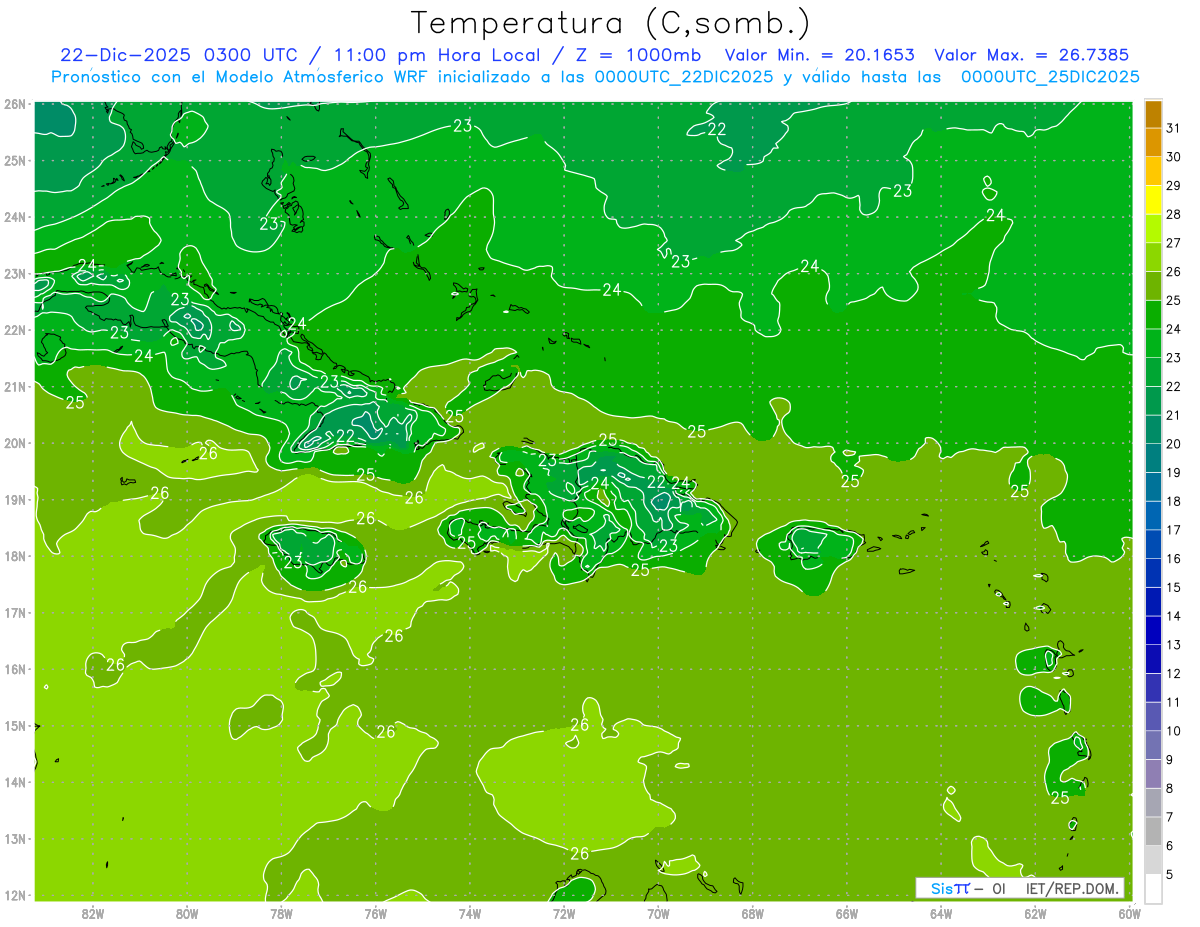Click the longitude axis label '66W'
The image size is (1200, 927).
847,913
